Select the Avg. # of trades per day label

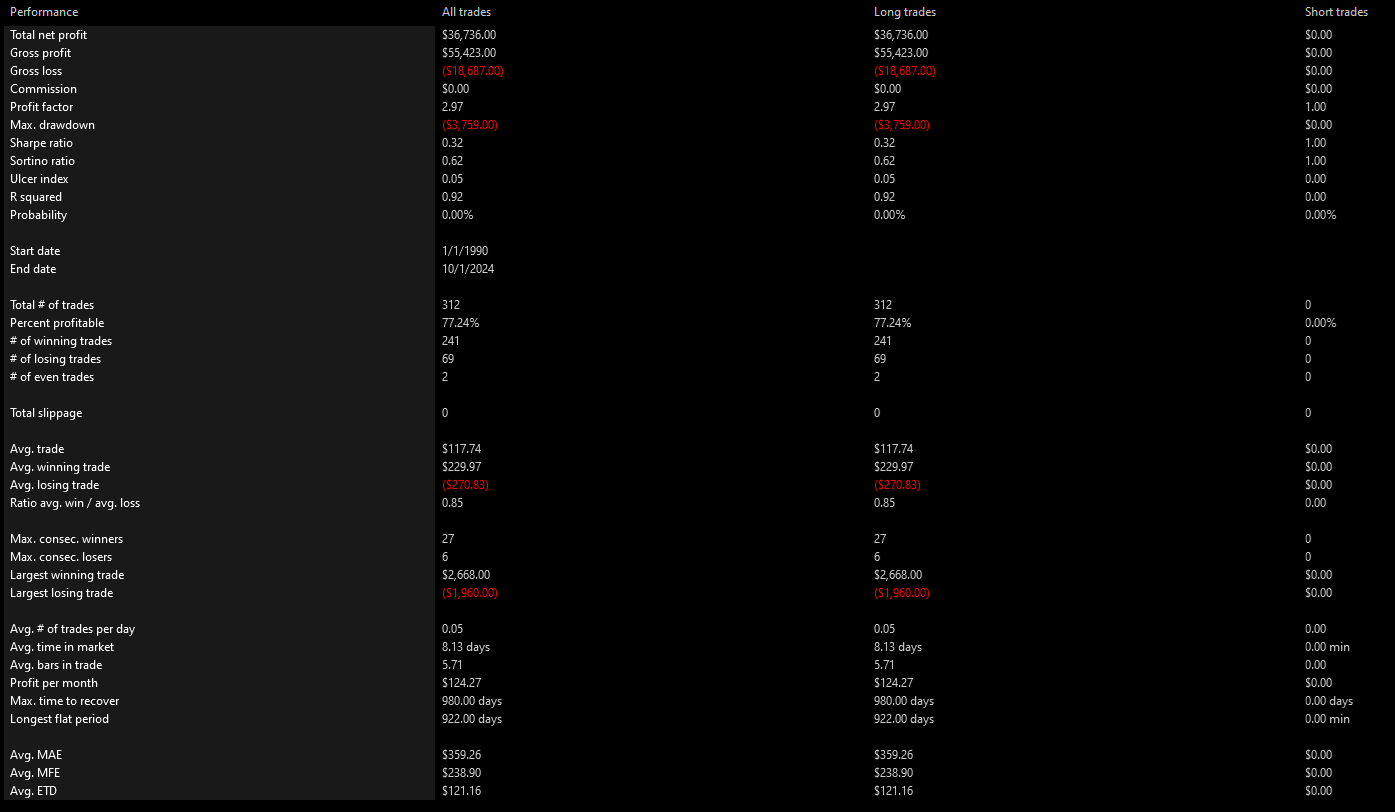click(72, 629)
